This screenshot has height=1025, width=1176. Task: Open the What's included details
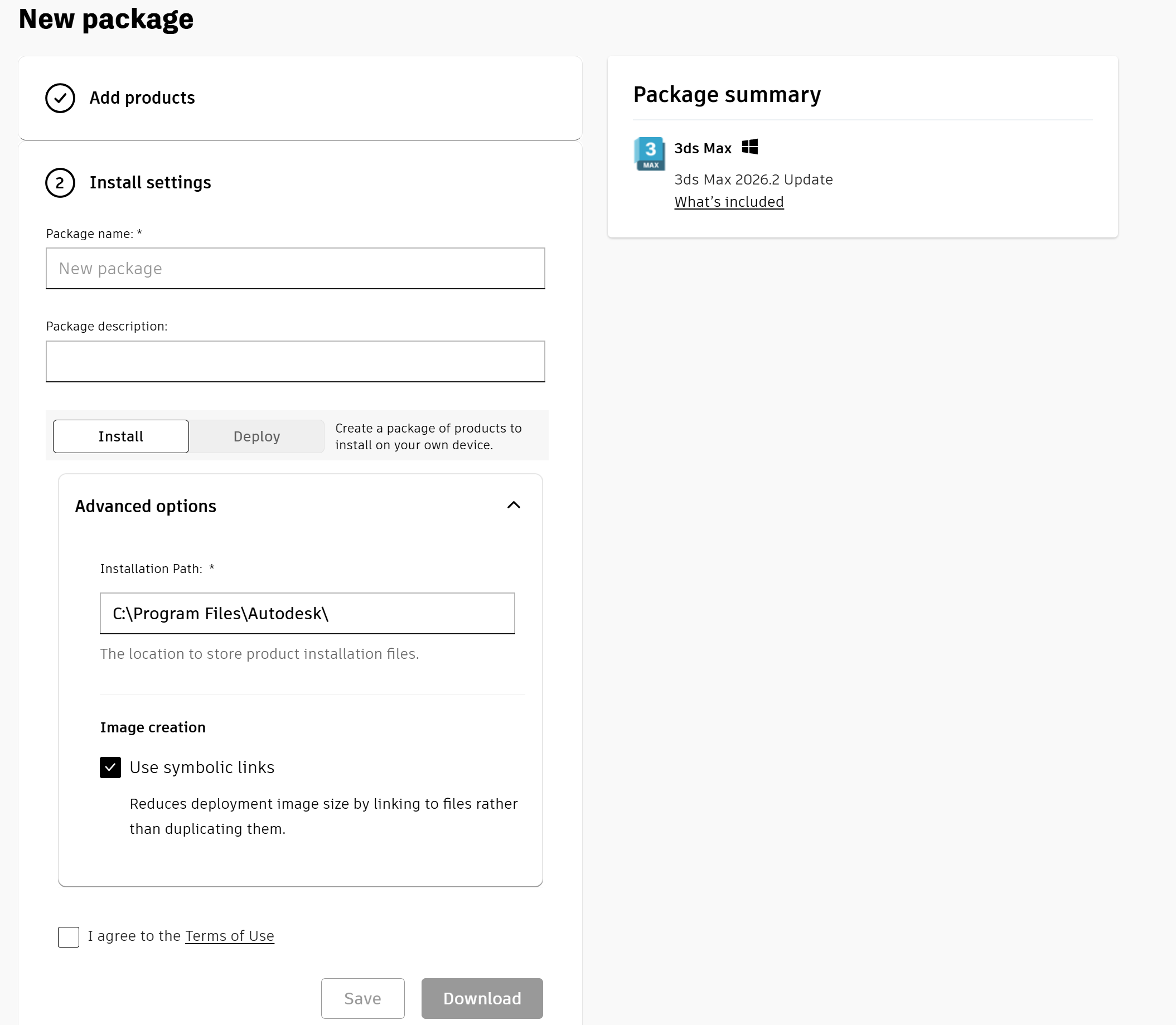(x=728, y=201)
